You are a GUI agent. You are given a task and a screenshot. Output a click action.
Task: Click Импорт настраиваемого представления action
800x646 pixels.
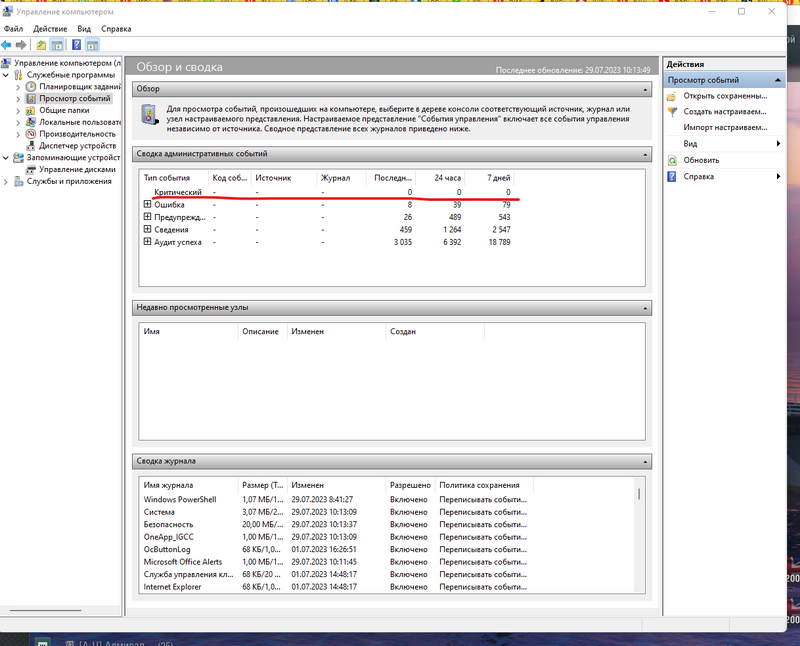pos(725,128)
